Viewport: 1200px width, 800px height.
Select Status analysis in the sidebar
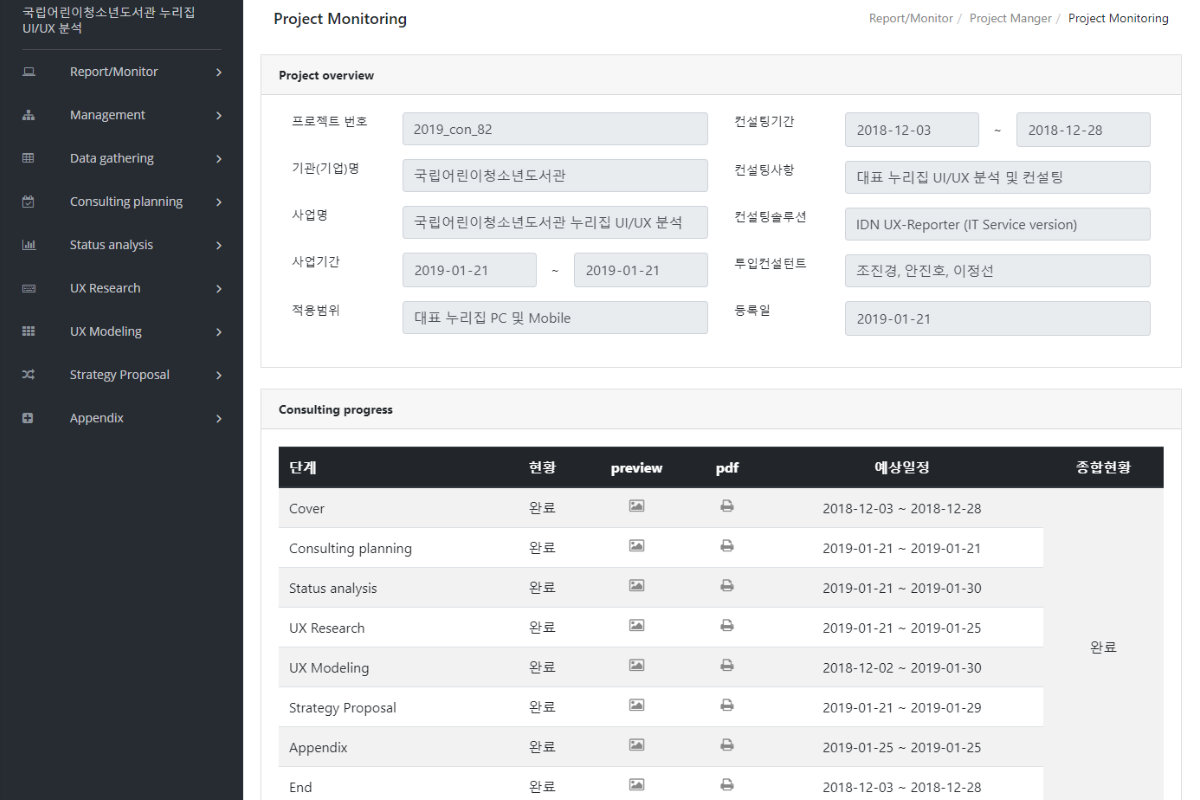click(x=111, y=245)
